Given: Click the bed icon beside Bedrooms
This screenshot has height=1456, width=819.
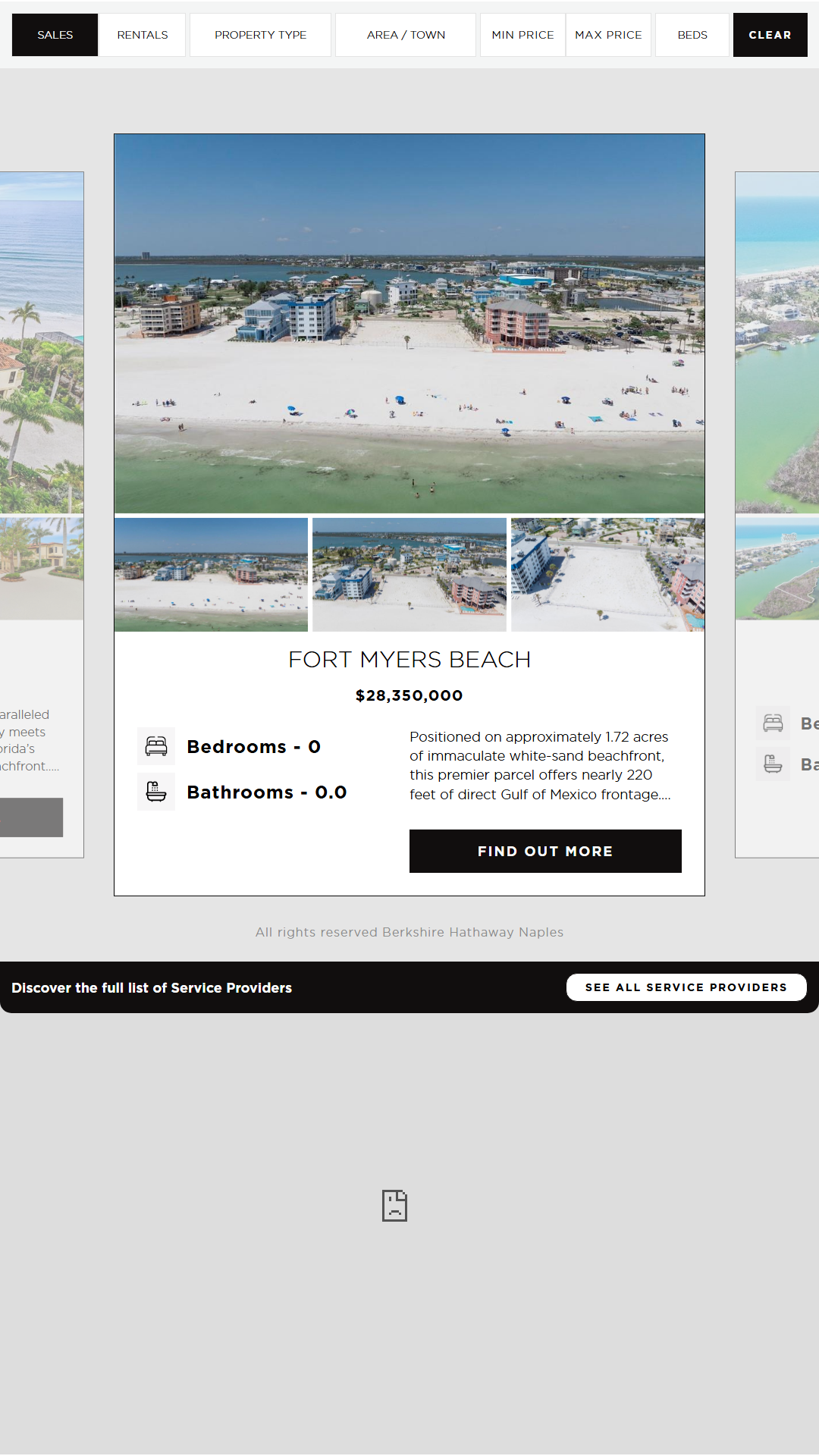Looking at the screenshot, I should click(156, 746).
